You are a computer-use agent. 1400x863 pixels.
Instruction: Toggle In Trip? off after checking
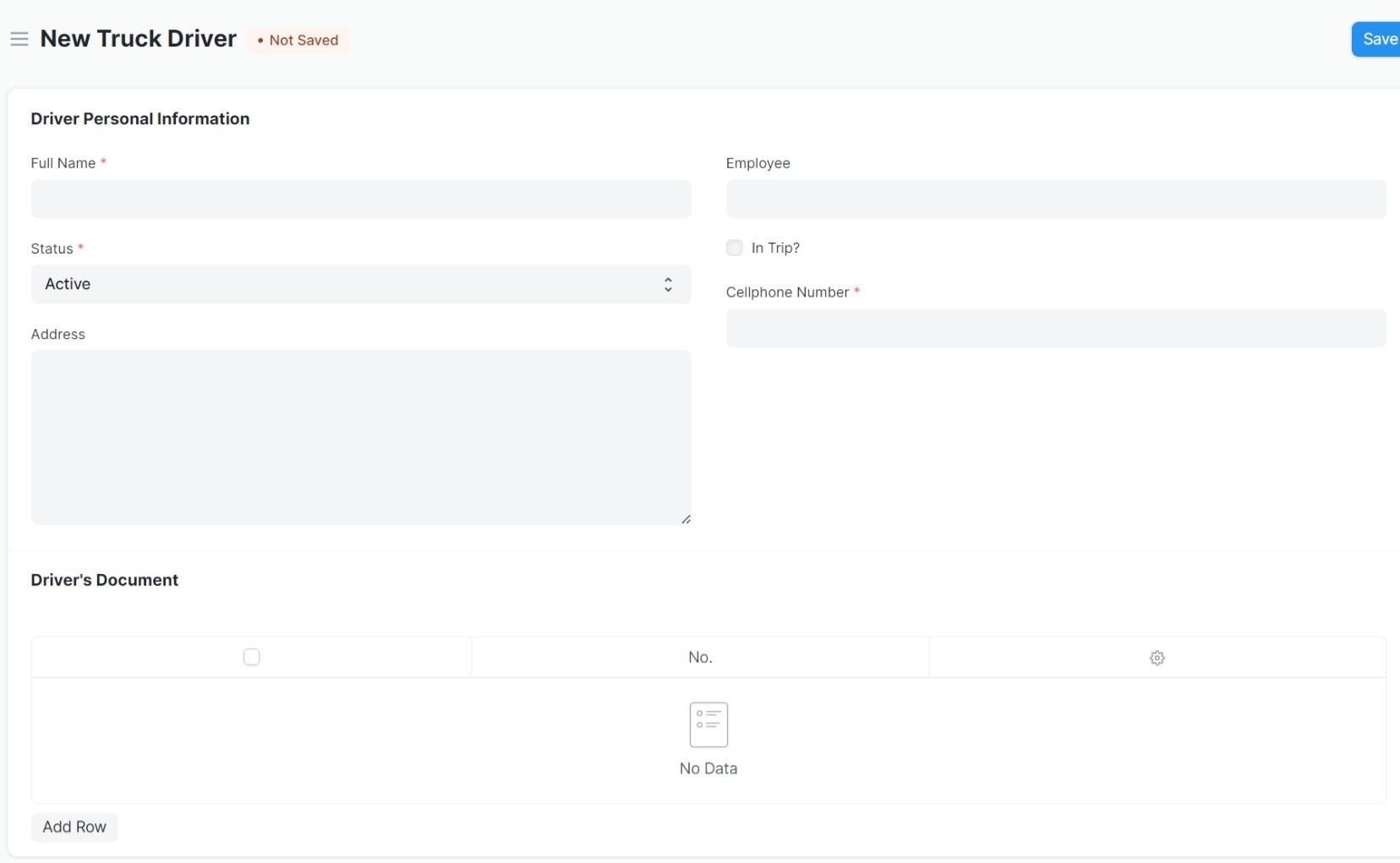point(733,247)
